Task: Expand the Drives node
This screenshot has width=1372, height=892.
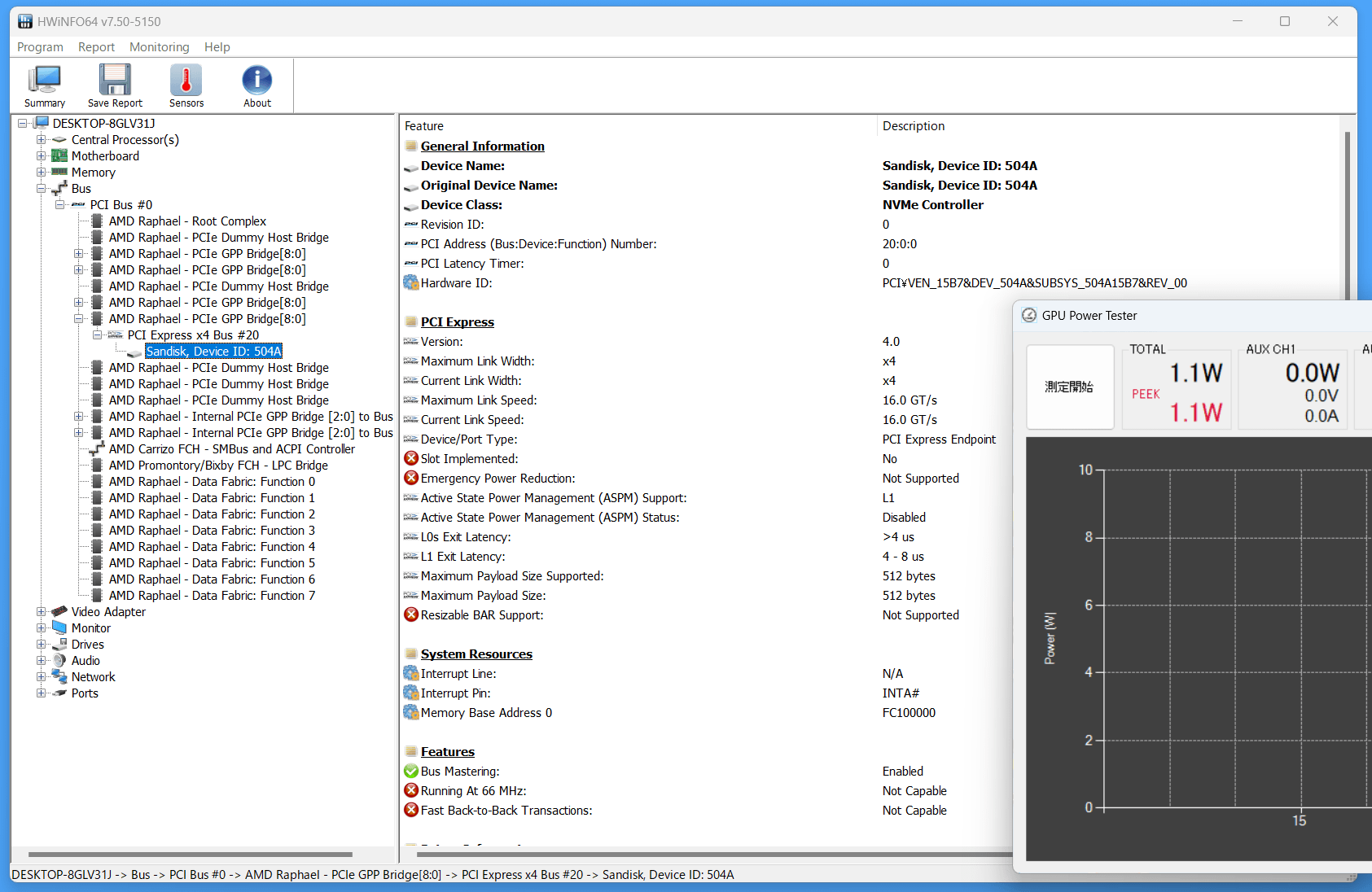Action: [x=41, y=644]
